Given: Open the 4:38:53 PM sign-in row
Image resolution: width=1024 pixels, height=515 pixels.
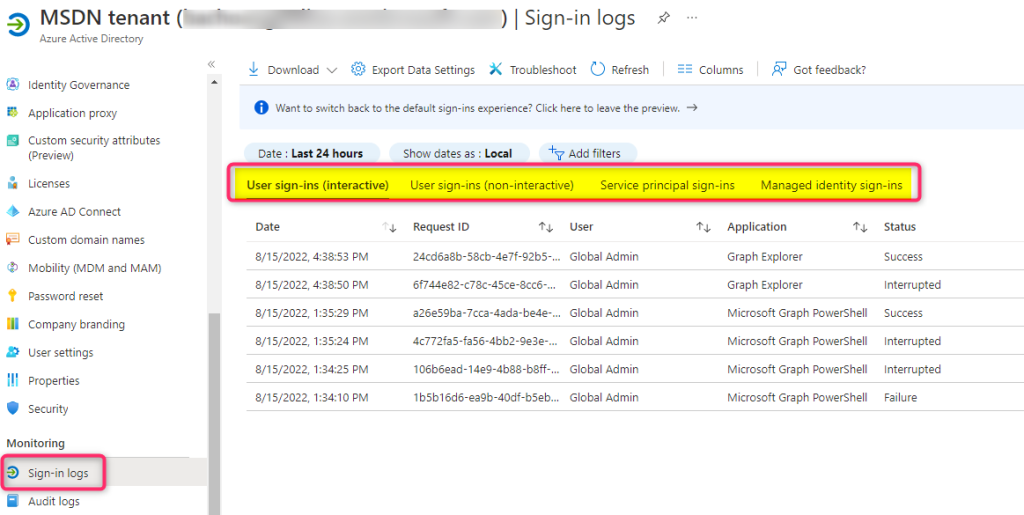Looking at the screenshot, I should pos(635,257).
